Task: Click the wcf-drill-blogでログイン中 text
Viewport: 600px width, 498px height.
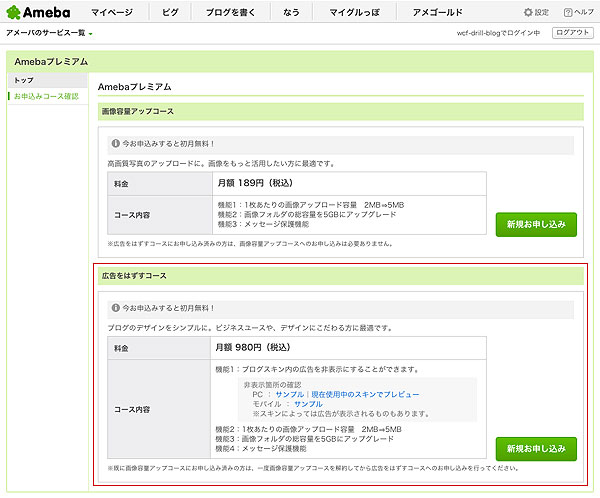Action: pyautogui.click(x=498, y=33)
